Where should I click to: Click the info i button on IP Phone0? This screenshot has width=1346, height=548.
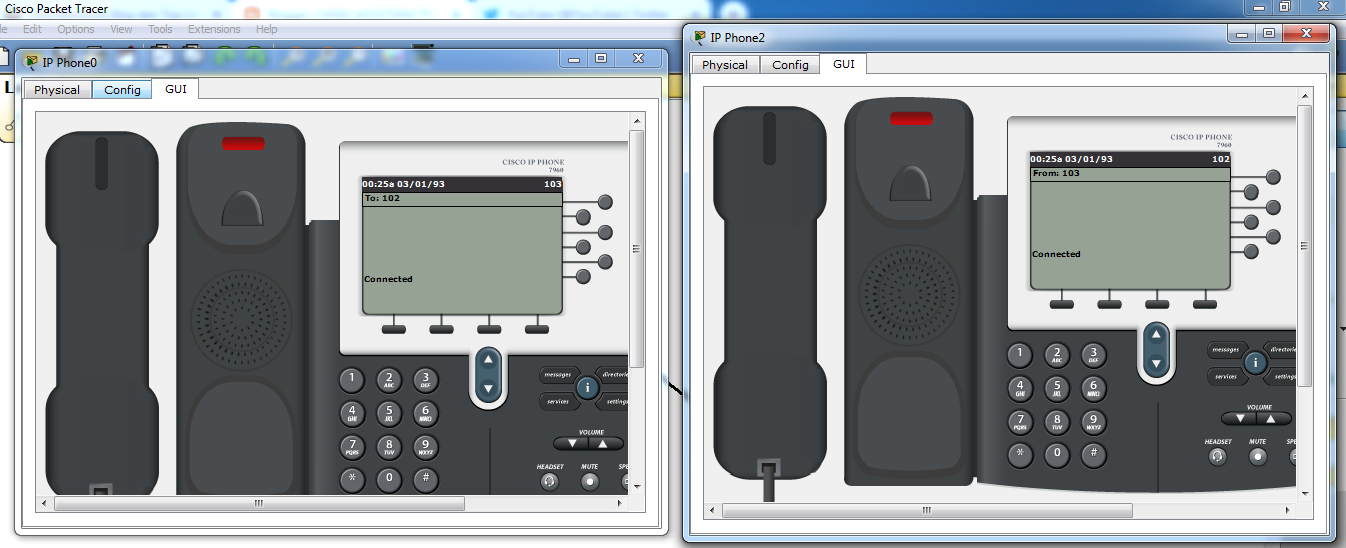point(587,388)
